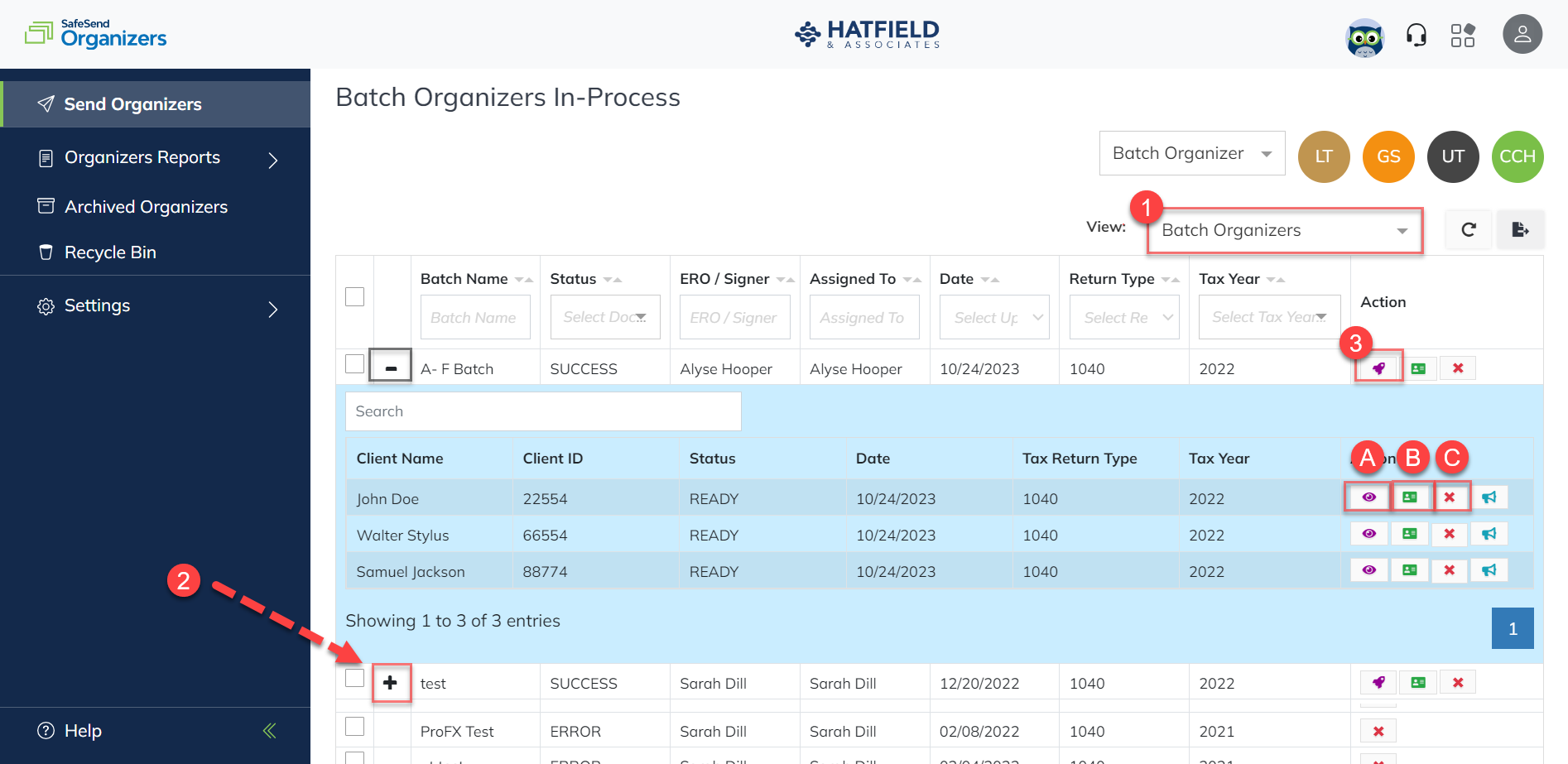Preview John Doe's organizer with eye icon
1568x764 pixels.
[x=1369, y=497]
